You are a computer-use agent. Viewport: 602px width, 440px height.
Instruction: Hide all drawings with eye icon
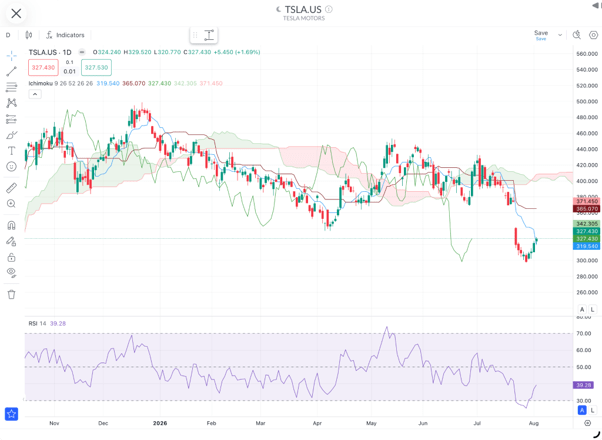click(x=12, y=273)
